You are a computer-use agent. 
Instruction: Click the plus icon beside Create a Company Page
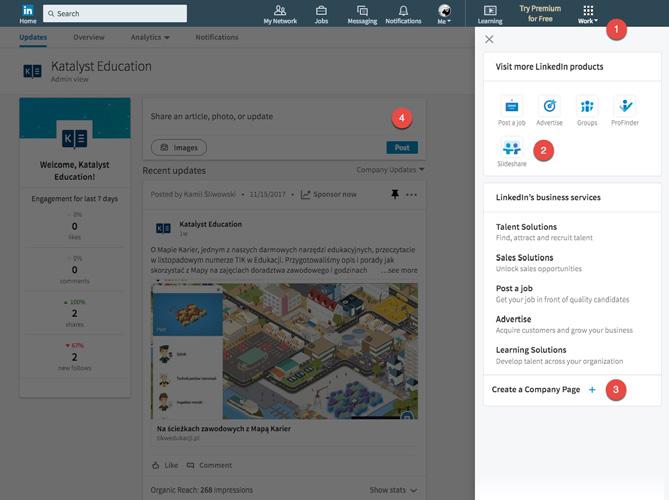click(x=592, y=390)
